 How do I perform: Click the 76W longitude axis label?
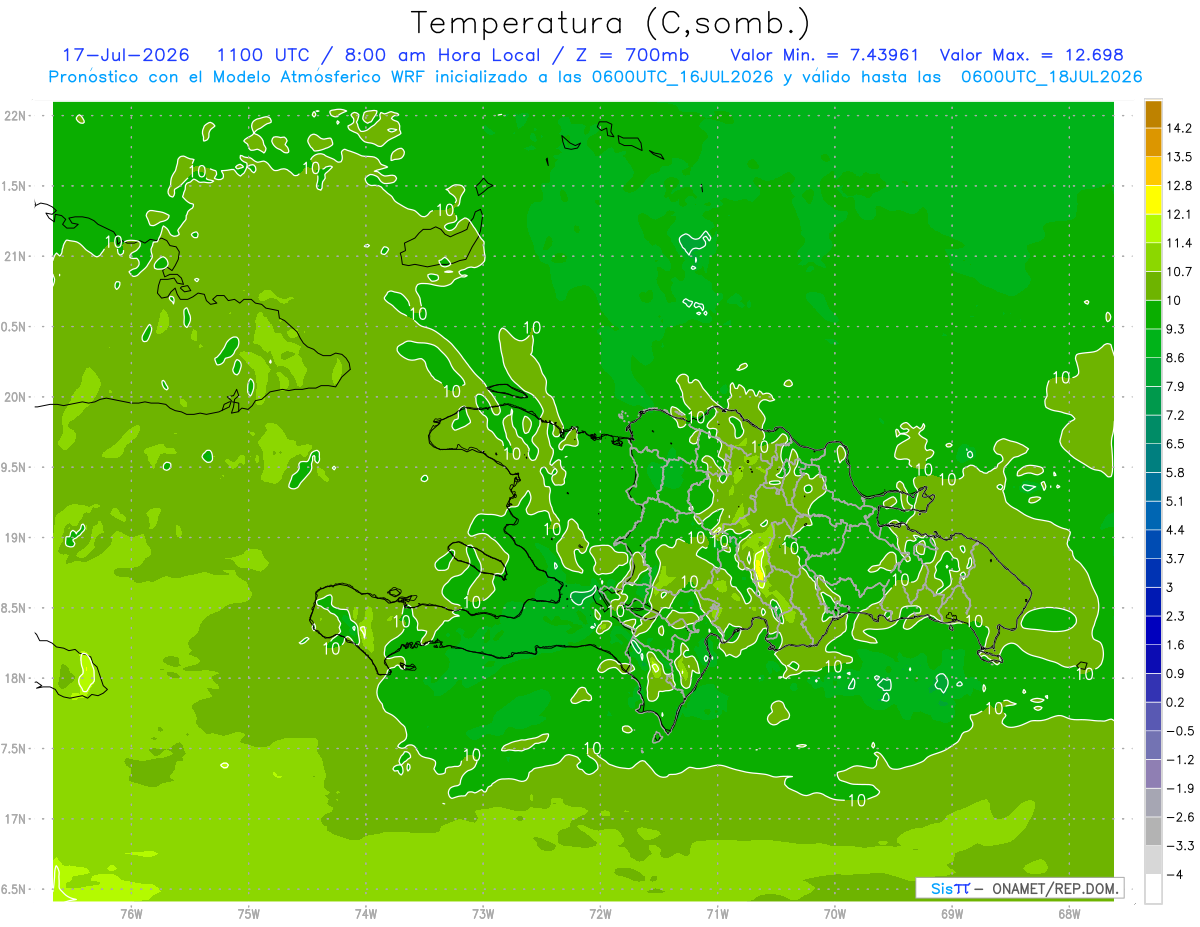click(x=131, y=914)
